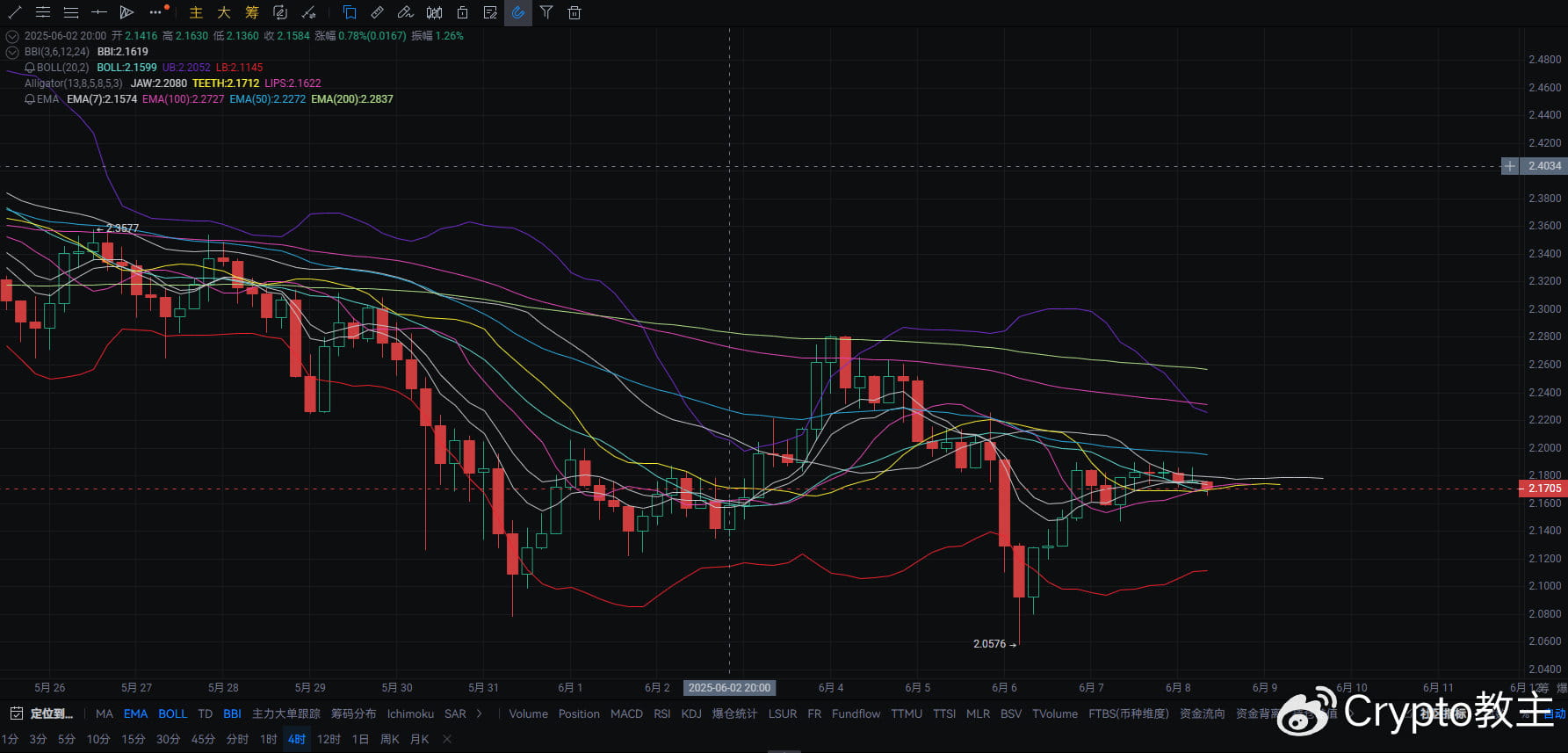Select the horizontal price line tool
The width and height of the screenshot is (1568, 753).
click(99, 12)
